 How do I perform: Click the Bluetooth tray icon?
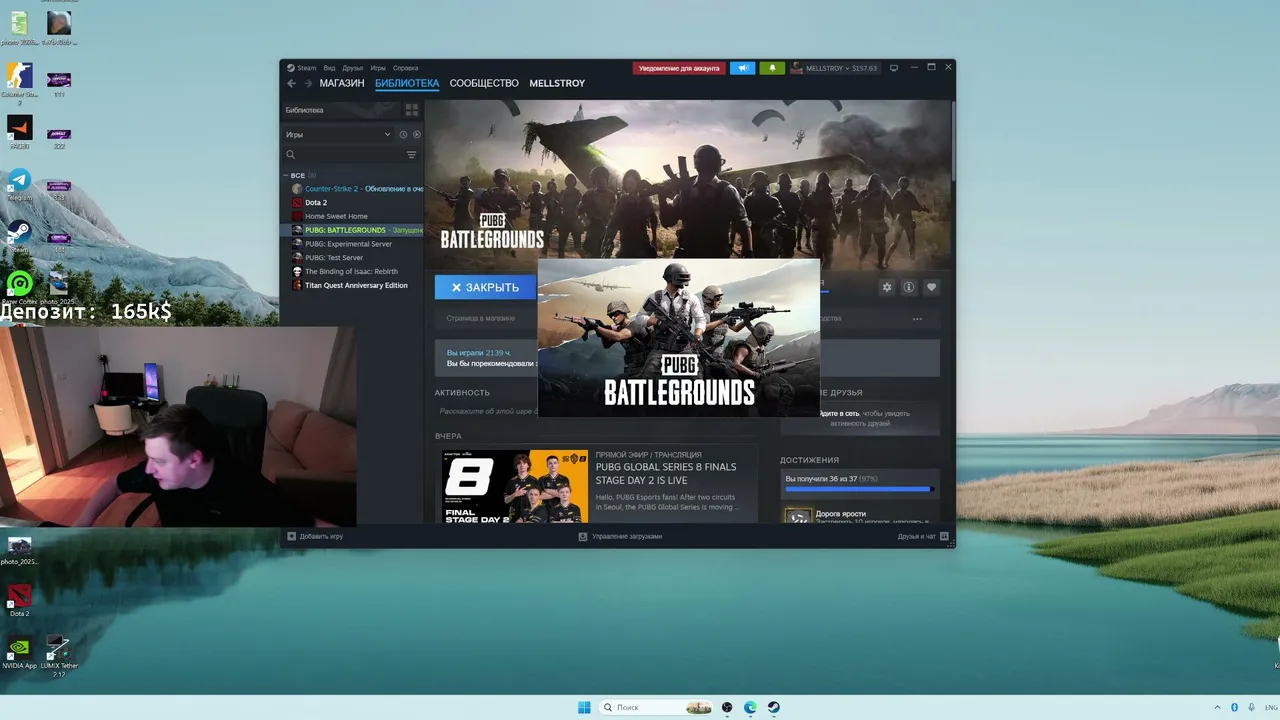pyautogui.click(x=1234, y=707)
